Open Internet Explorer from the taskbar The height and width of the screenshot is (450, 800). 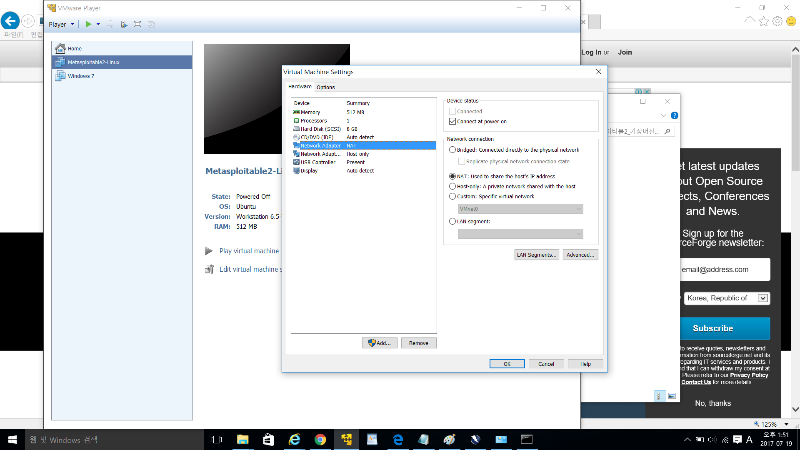[294, 439]
